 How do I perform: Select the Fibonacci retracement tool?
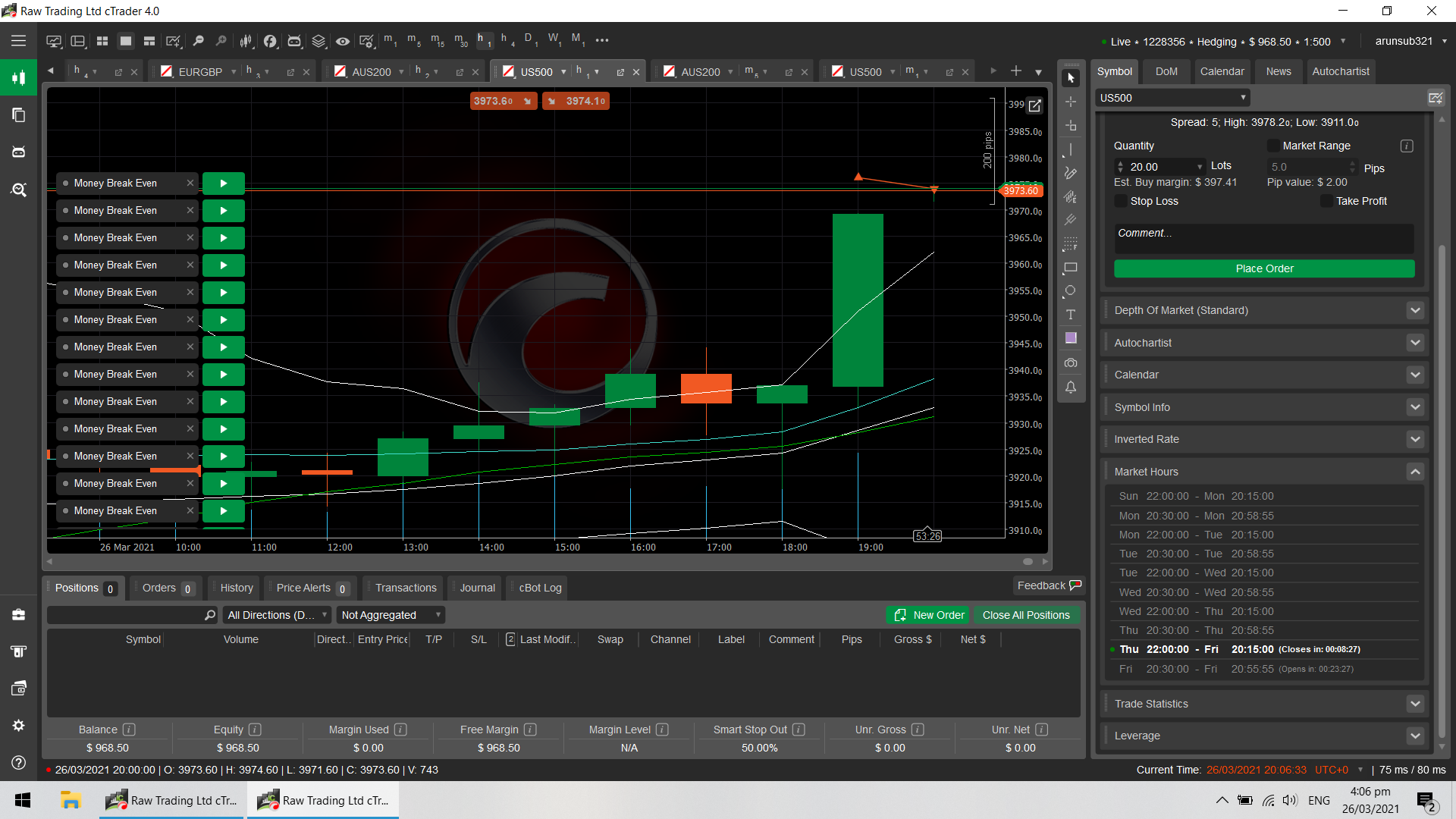point(1071,244)
